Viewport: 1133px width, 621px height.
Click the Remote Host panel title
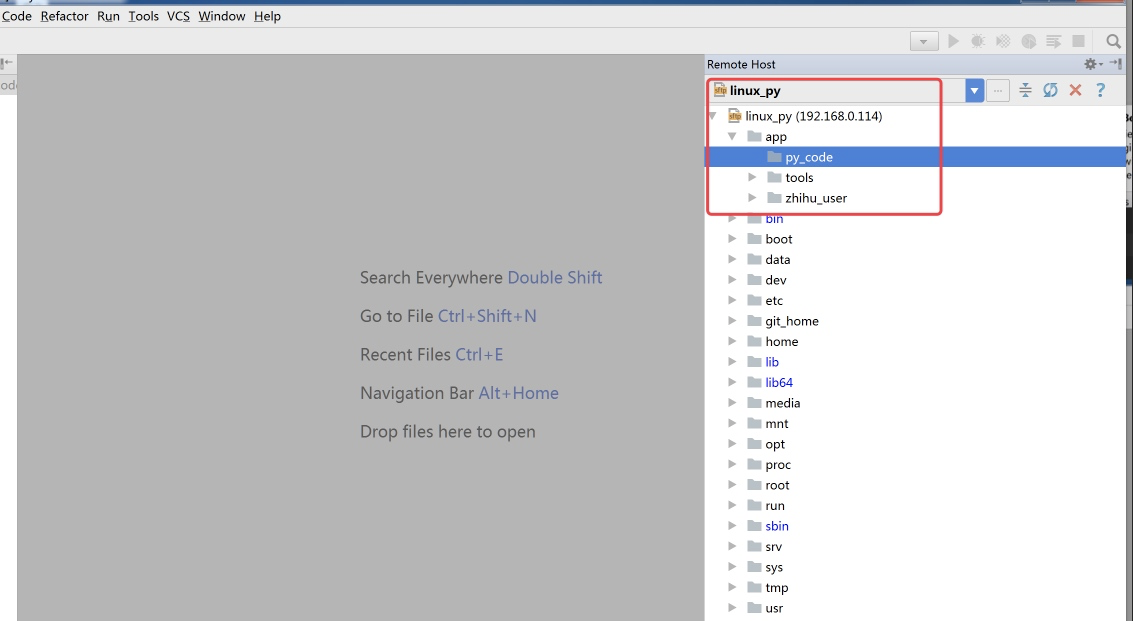click(x=741, y=64)
